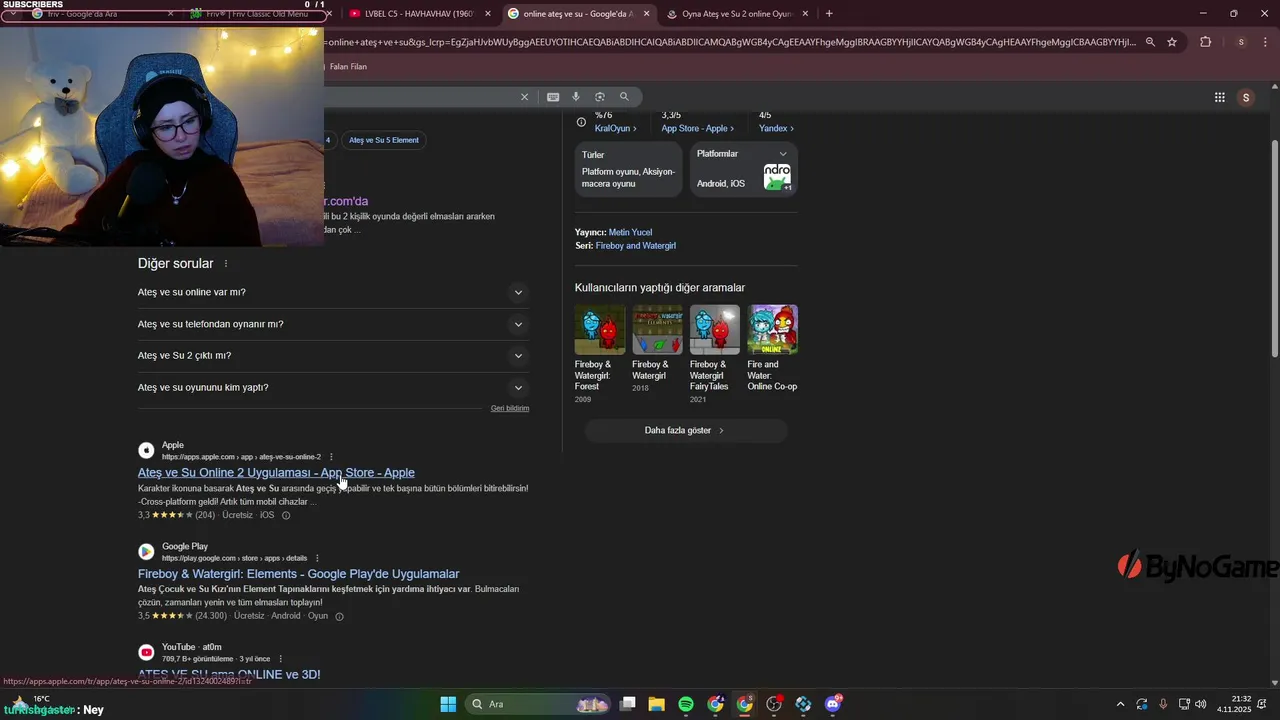Viewport: 1280px width, 720px height.
Task: Open the Android platform icon
Action: pyautogui.click(x=777, y=177)
